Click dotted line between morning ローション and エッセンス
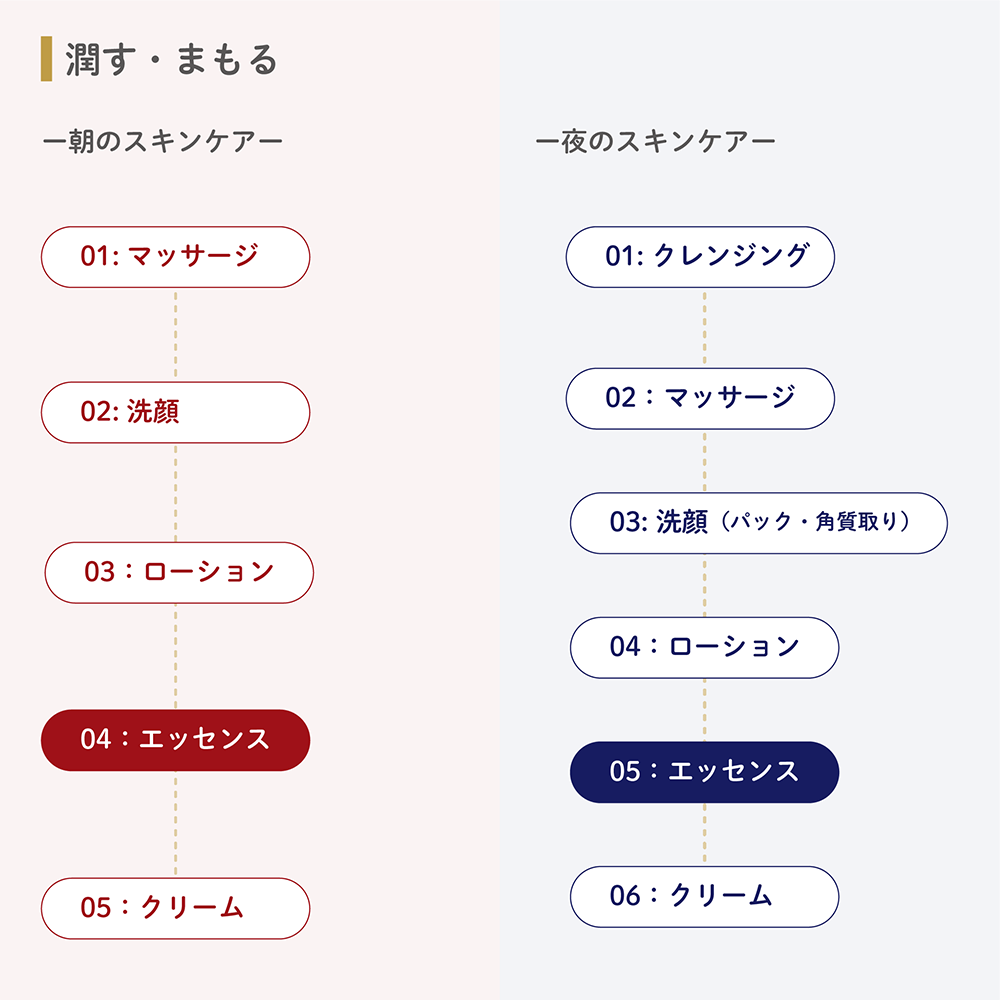The width and height of the screenshot is (1000, 1000). pos(175,657)
